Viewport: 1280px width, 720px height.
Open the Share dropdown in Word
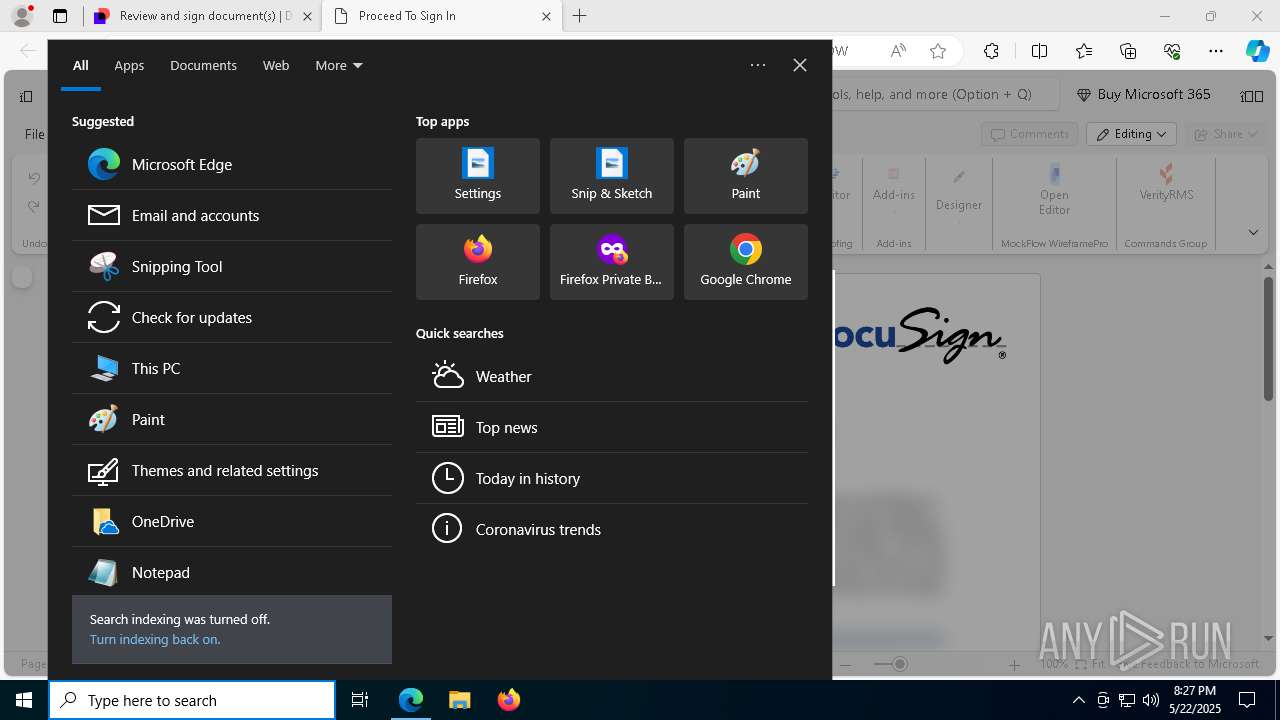1227,134
